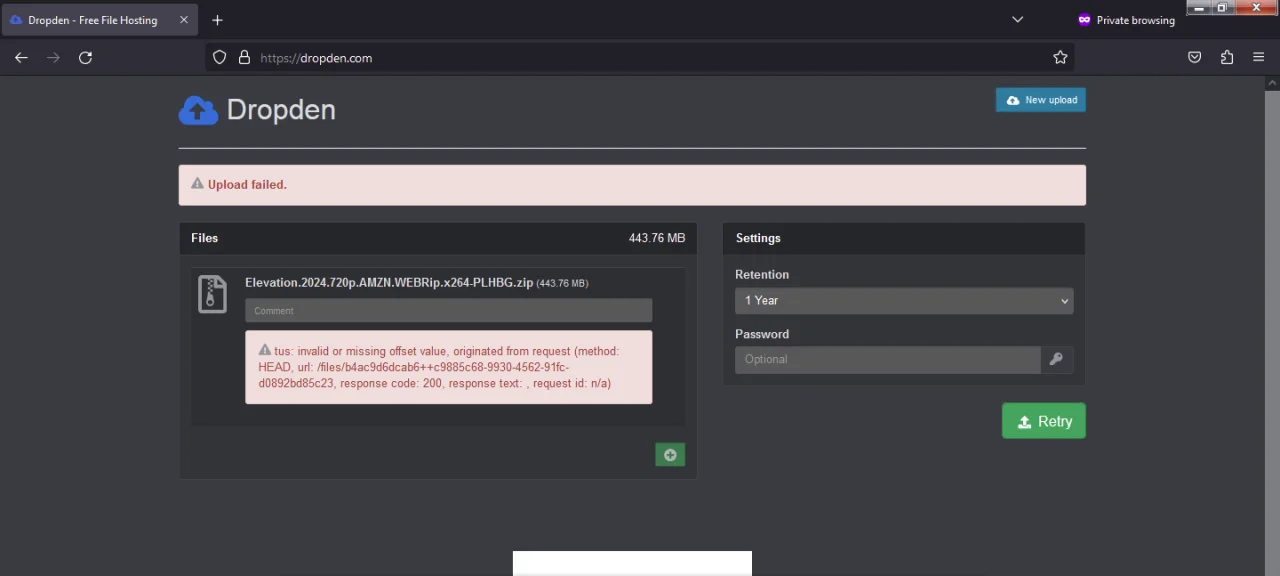
Task: Retry the failed upload
Action: coord(1043,421)
